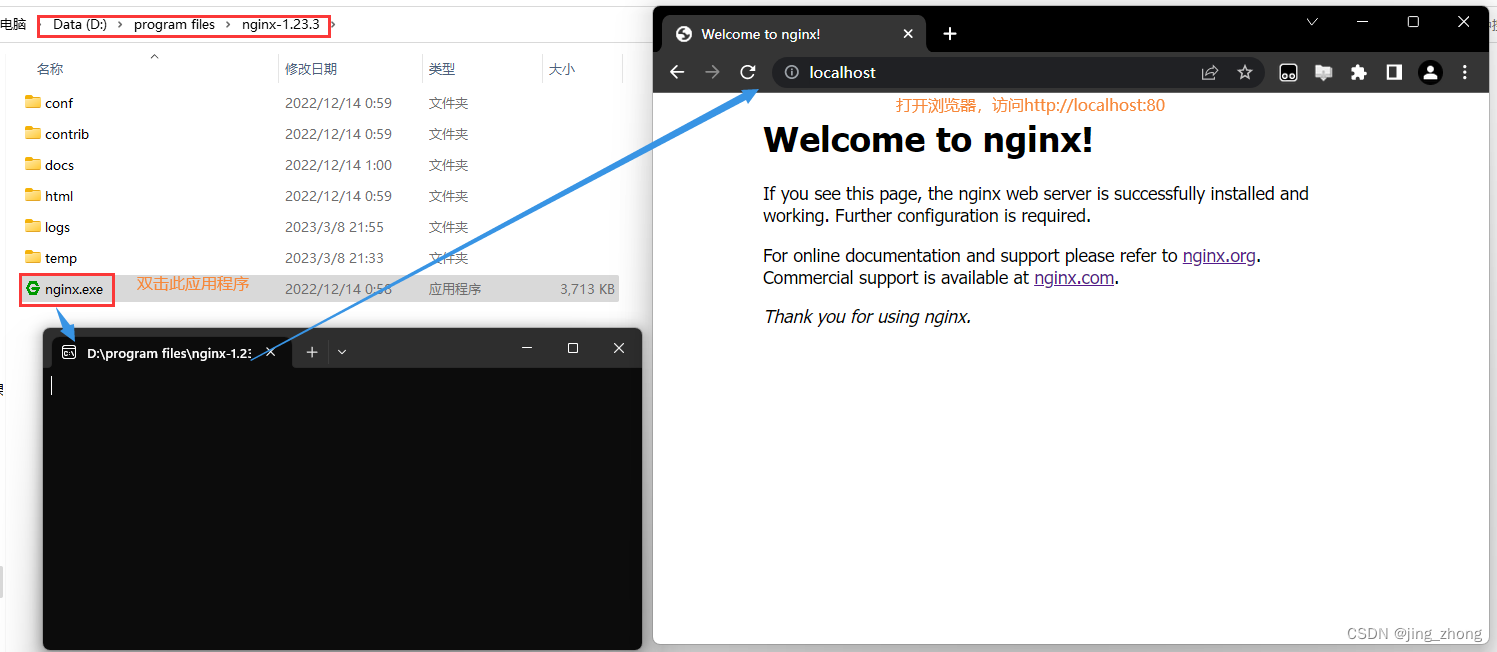
Task: Select the Welcome to nginx! tab
Action: click(x=795, y=34)
